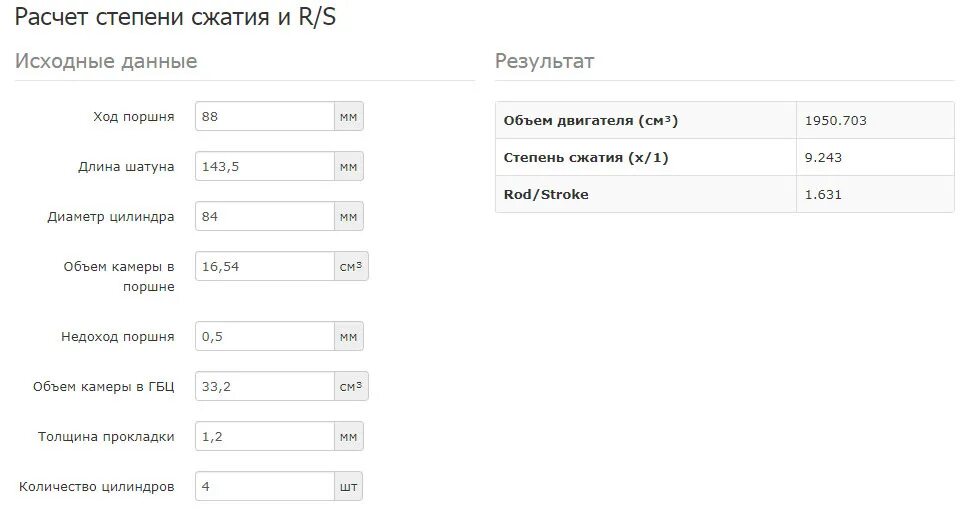The height and width of the screenshot is (512, 971).
Task: Click the шт unit addon for cylinder count
Action: [349, 487]
